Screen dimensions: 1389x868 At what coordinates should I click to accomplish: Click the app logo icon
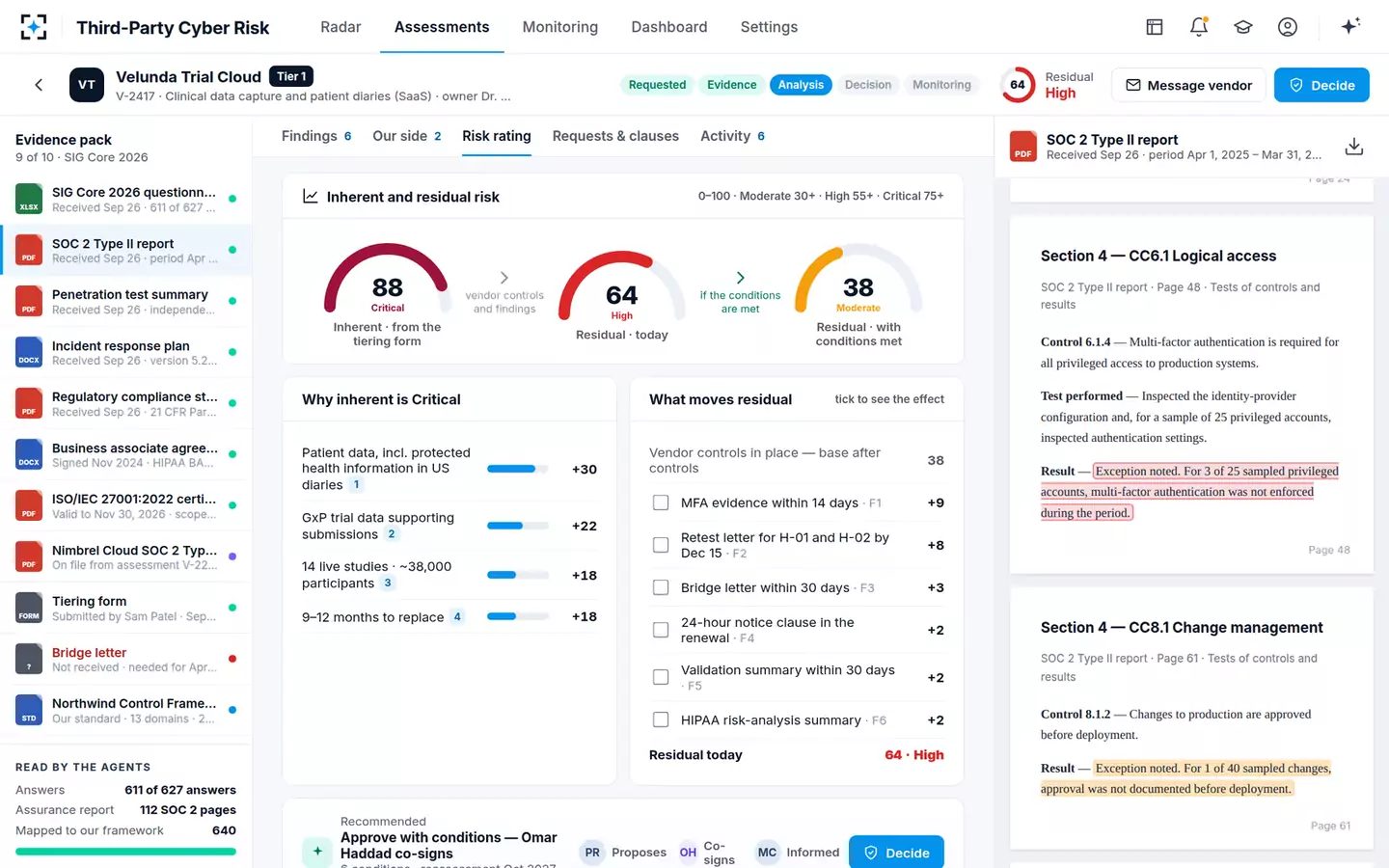click(x=34, y=27)
